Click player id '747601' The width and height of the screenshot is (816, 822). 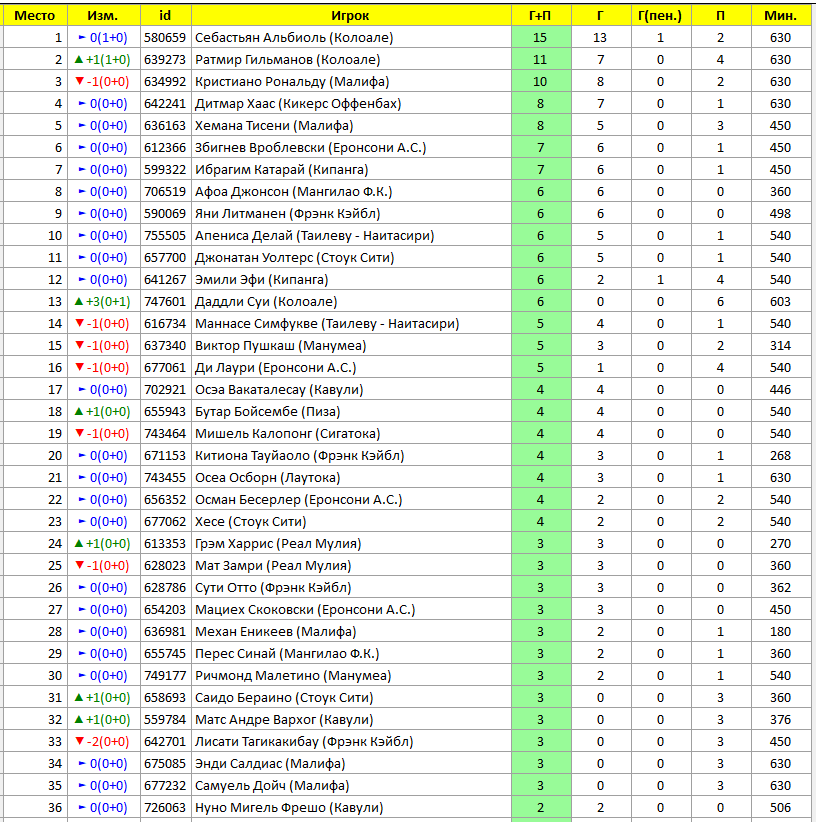click(x=165, y=302)
